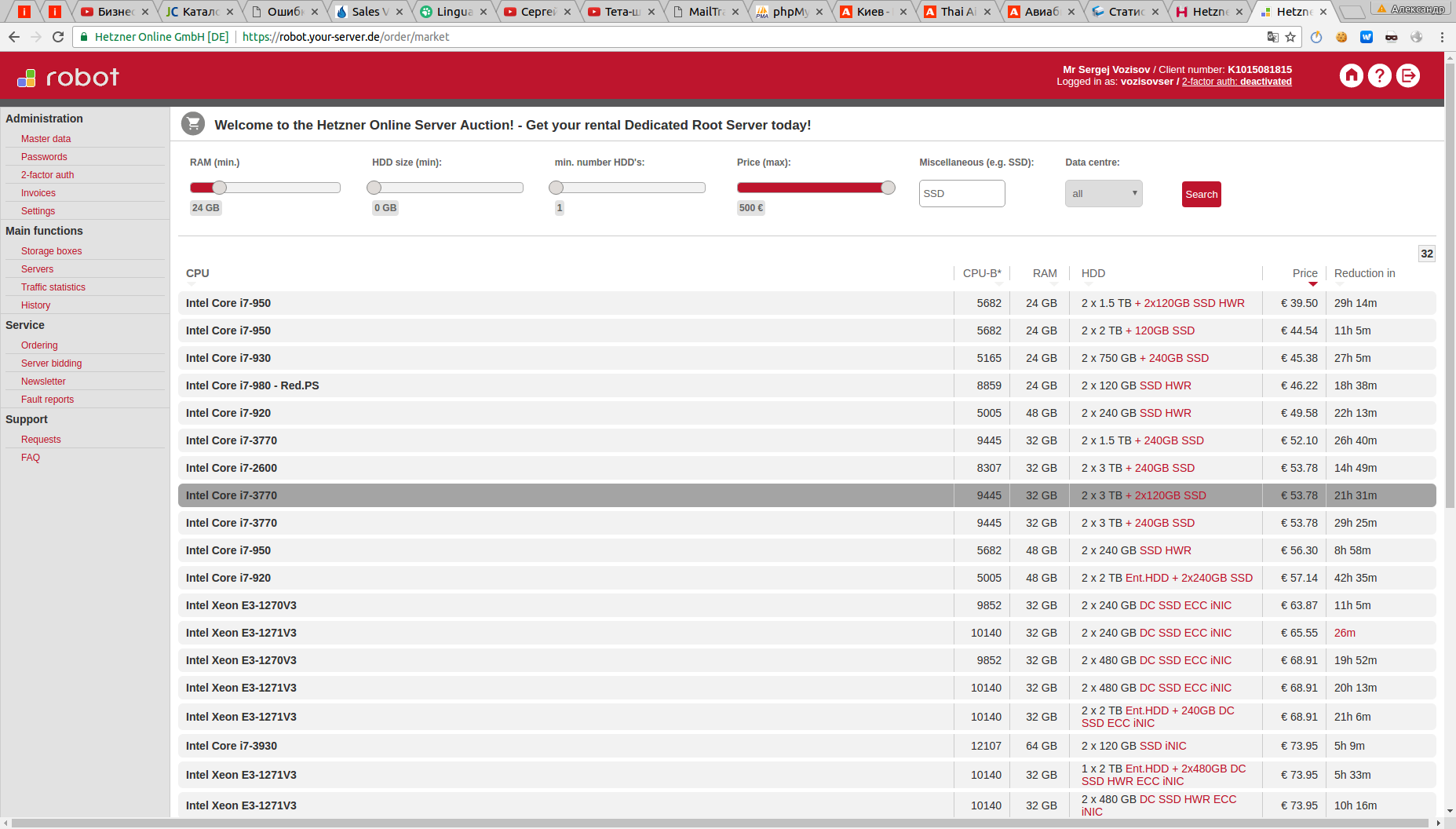Sort by the RAM column header
This screenshot has width=1456, height=829.
pyautogui.click(x=1045, y=273)
